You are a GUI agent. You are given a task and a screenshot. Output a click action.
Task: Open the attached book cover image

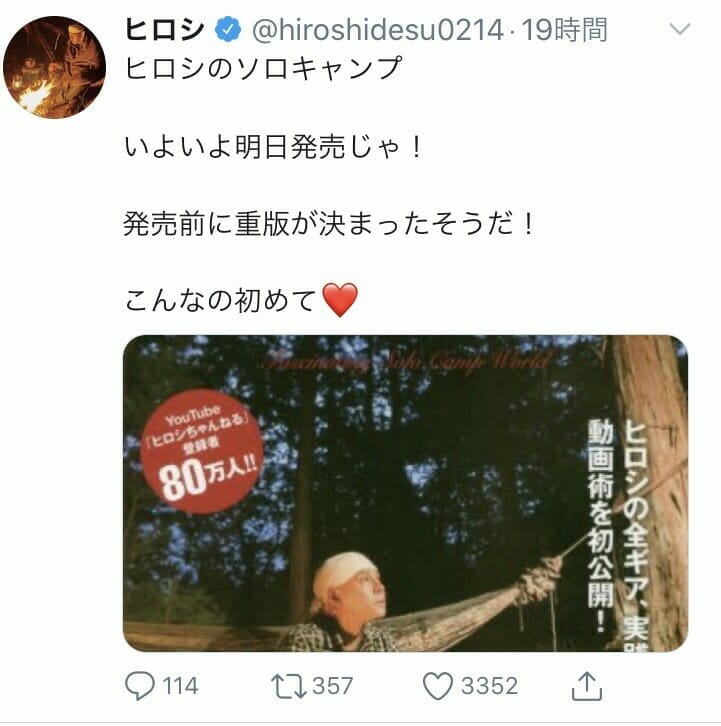click(x=405, y=493)
